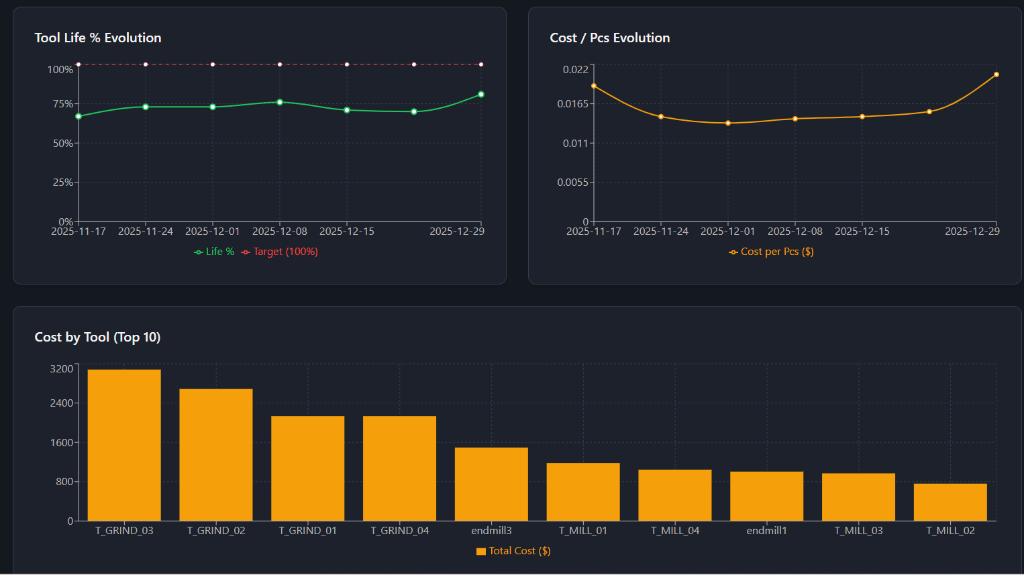1024x575 pixels.
Task: Hide the Target (100%) legend series
Action: [x=280, y=252]
